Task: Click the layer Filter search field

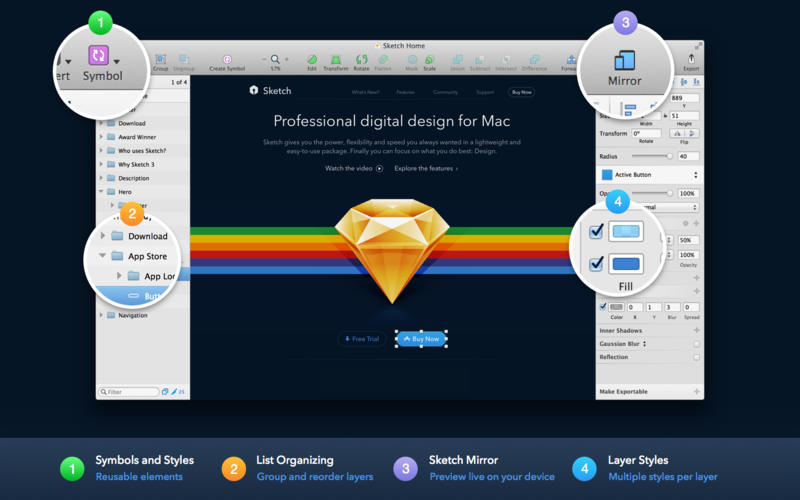Action: [130, 392]
